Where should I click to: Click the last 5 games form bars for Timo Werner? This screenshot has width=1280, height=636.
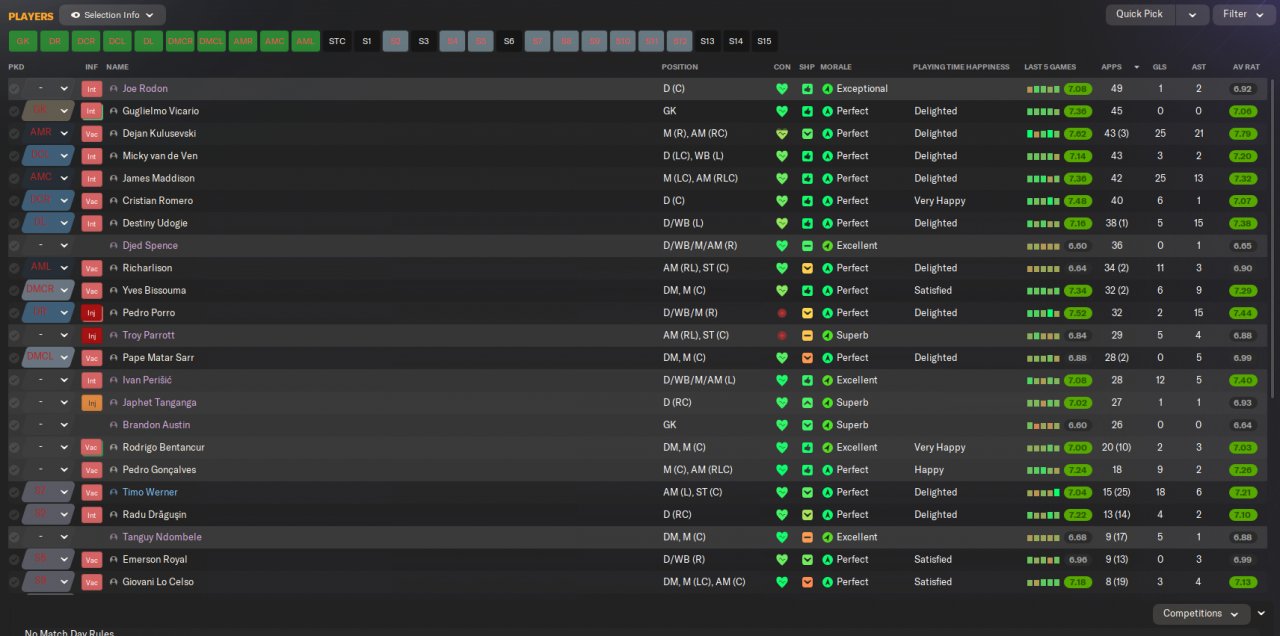tap(1043, 492)
